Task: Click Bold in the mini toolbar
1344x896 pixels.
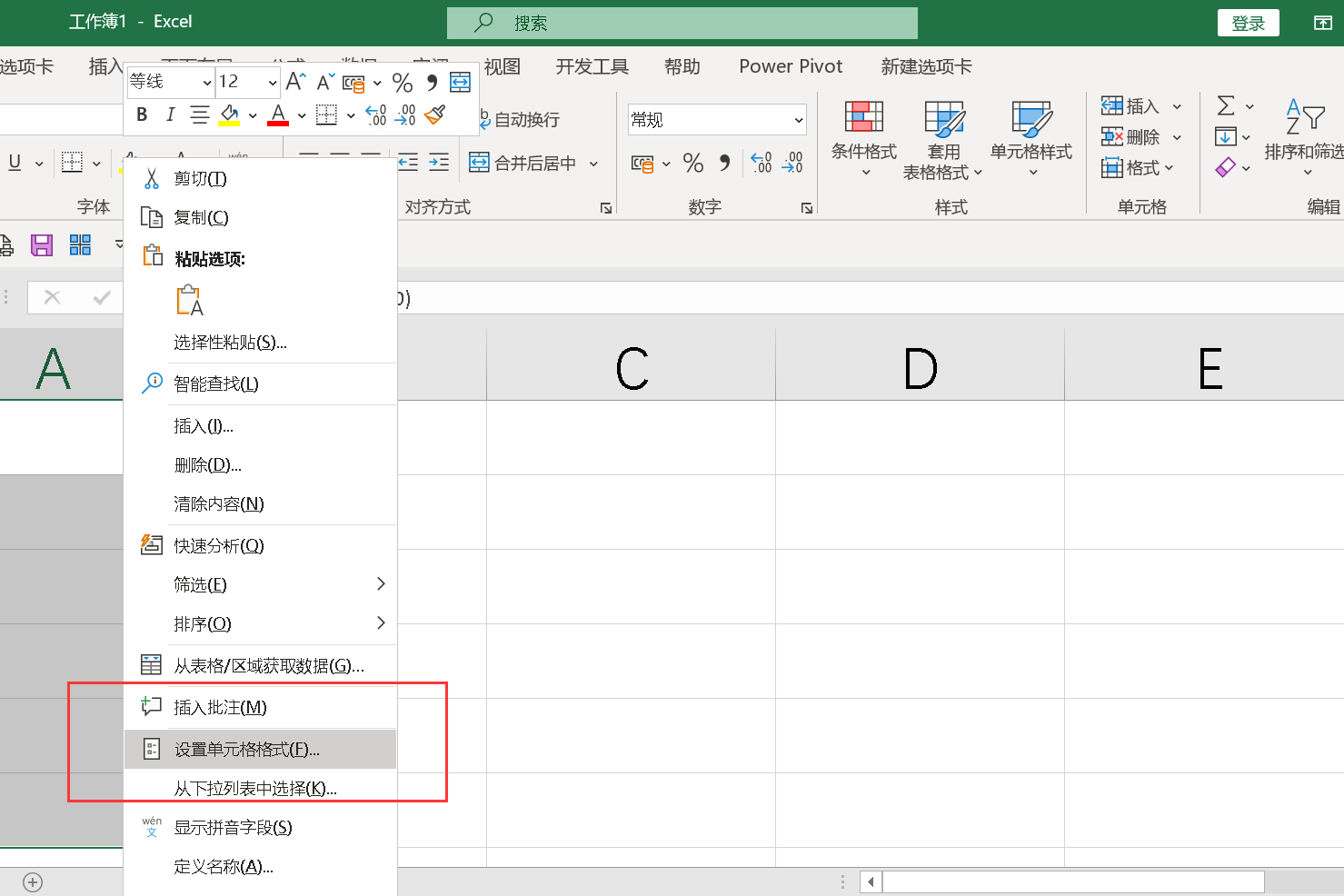Action: point(142,114)
